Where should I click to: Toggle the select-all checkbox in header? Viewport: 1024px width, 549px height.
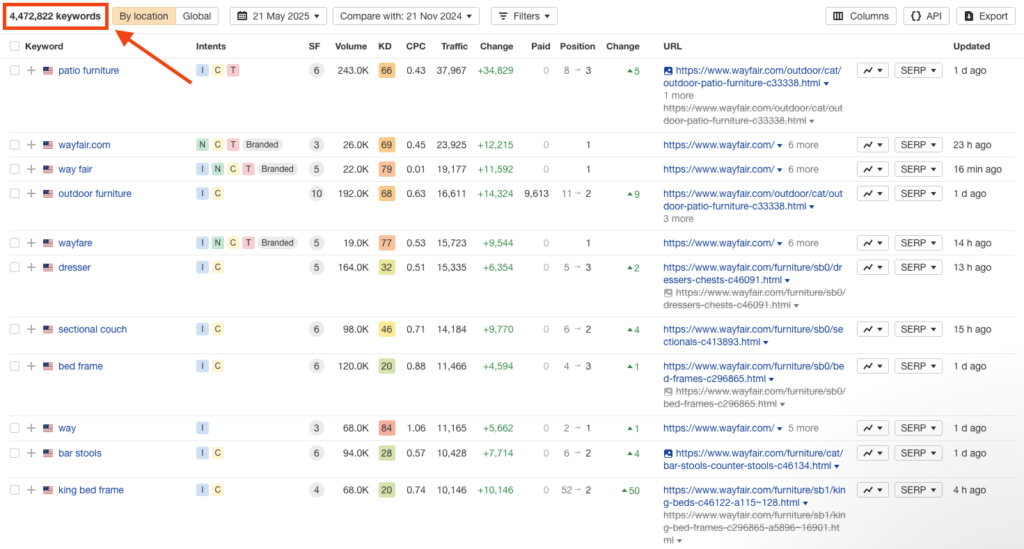[14, 46]
